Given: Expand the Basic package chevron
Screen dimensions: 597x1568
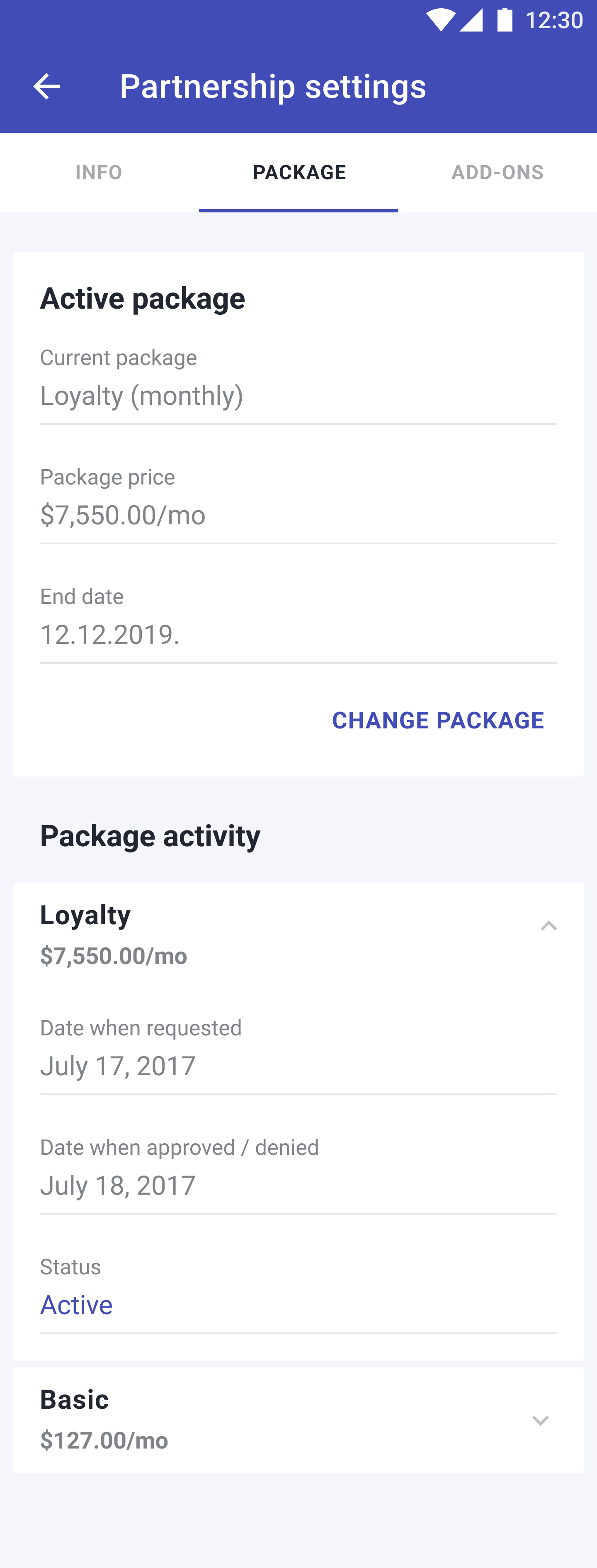Looking at the screenshot, I should [x=540, y=1420].
